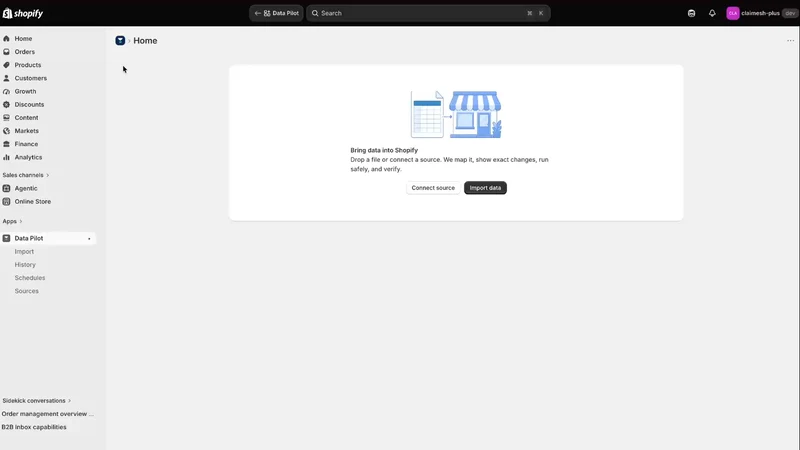Open B2B inbox capabilities conversation

(34, 427)
